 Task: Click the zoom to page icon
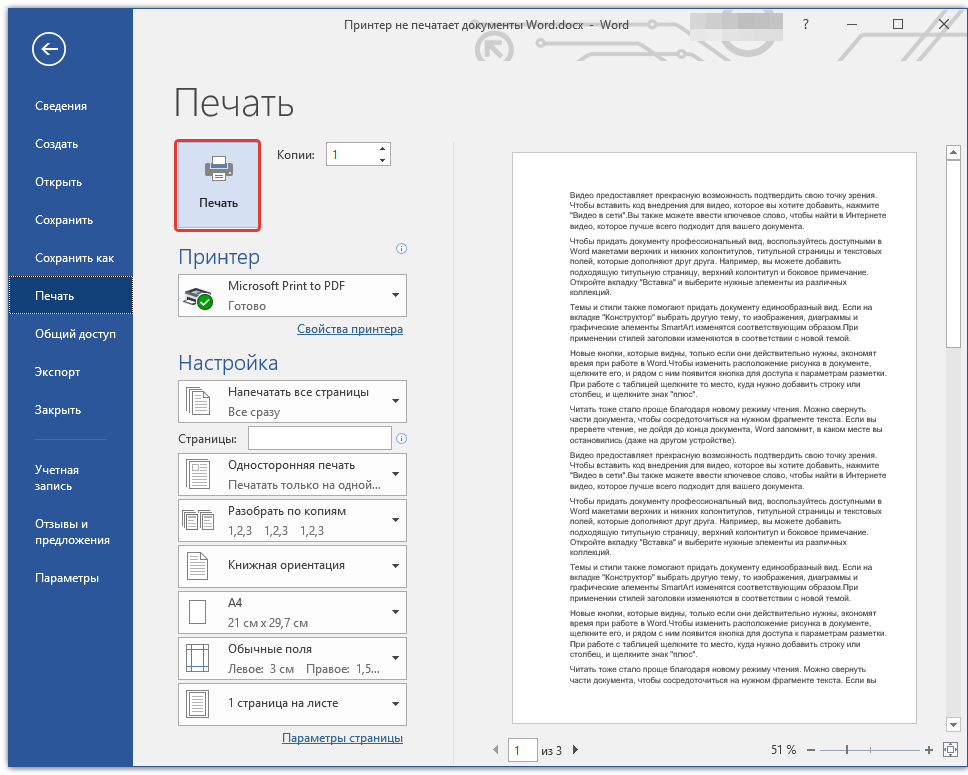(x=949, y=750)
